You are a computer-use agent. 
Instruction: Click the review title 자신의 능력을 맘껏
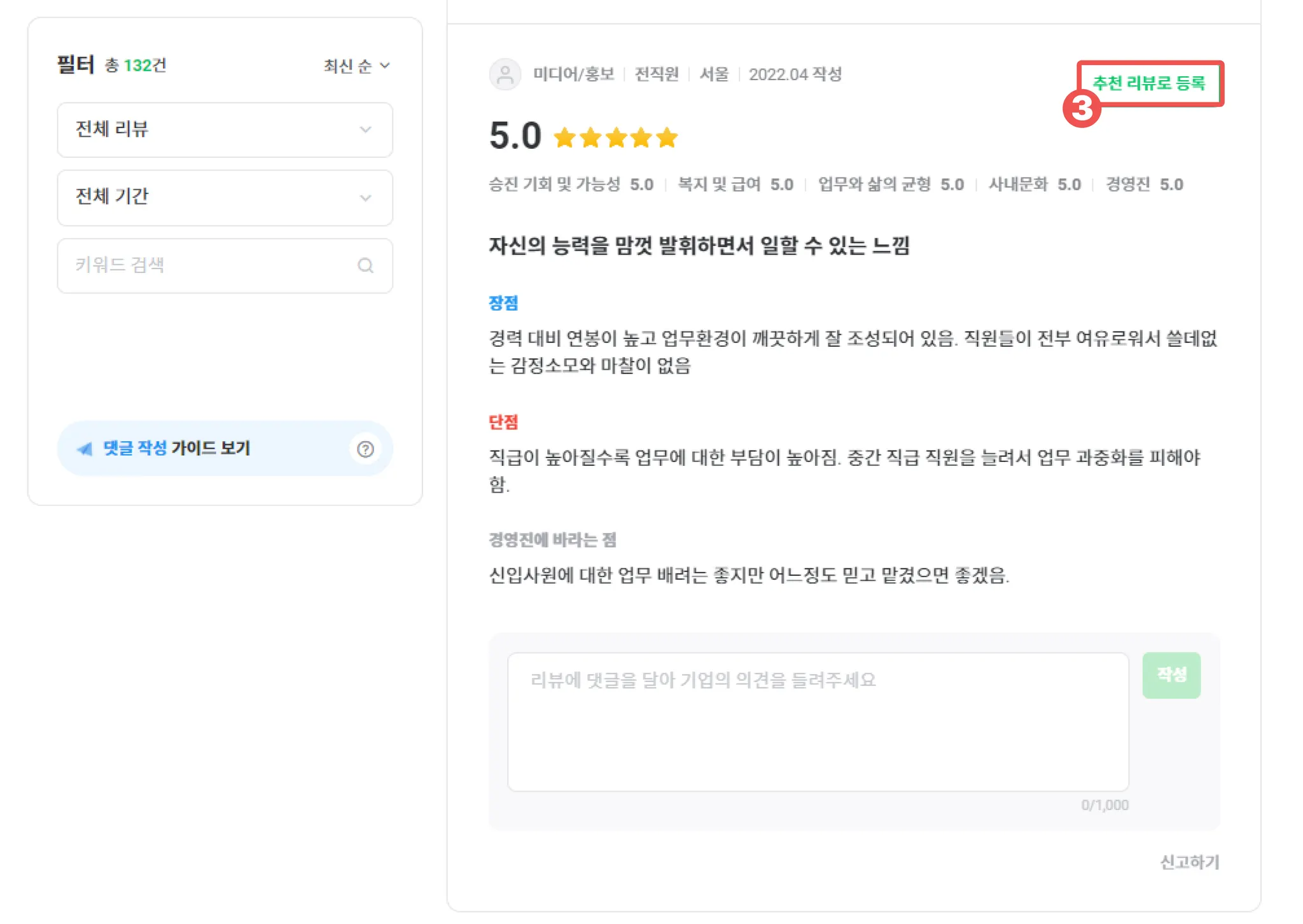[699, 246]
